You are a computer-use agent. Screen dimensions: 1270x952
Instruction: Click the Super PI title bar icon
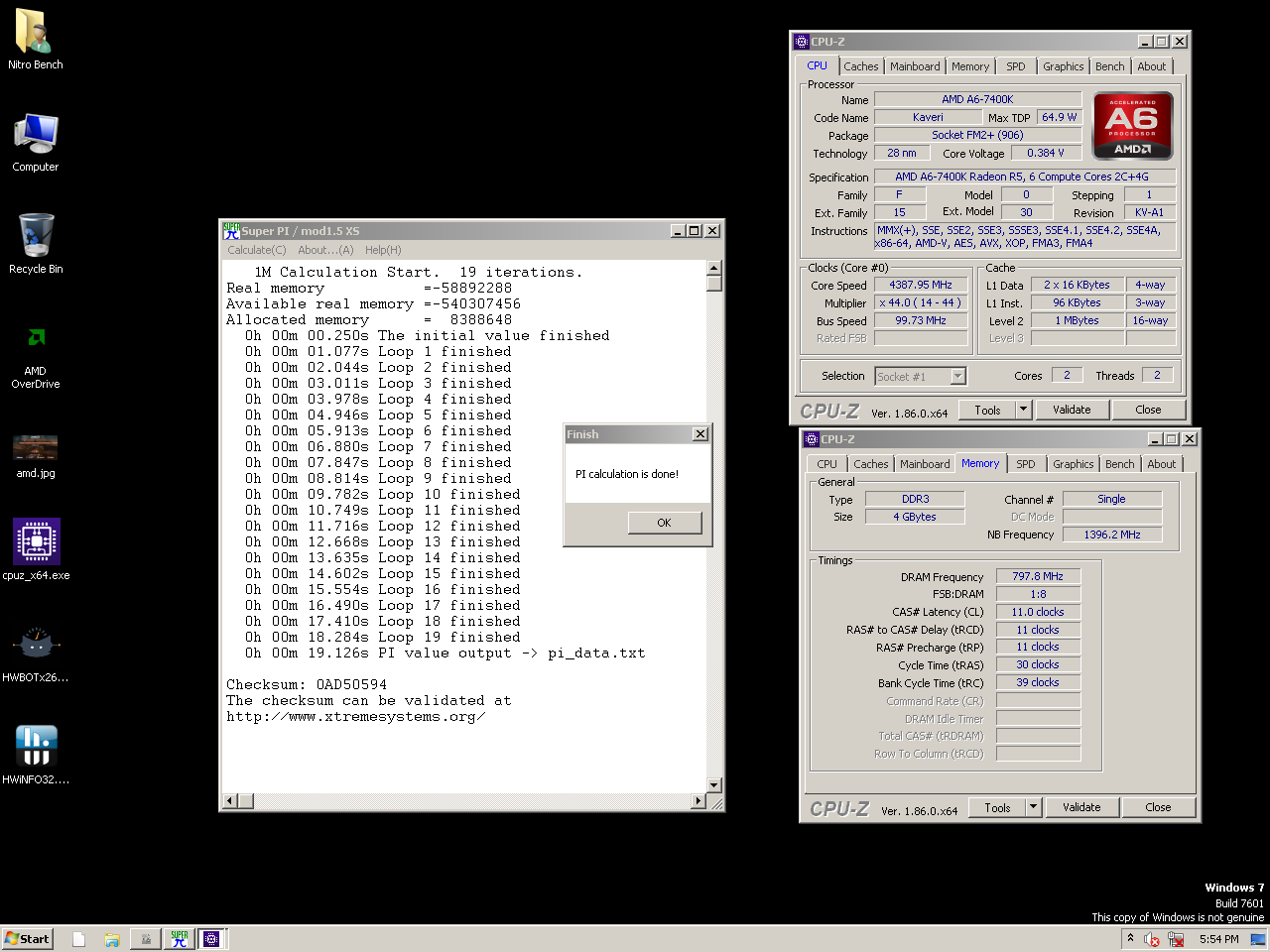(231, 230)
